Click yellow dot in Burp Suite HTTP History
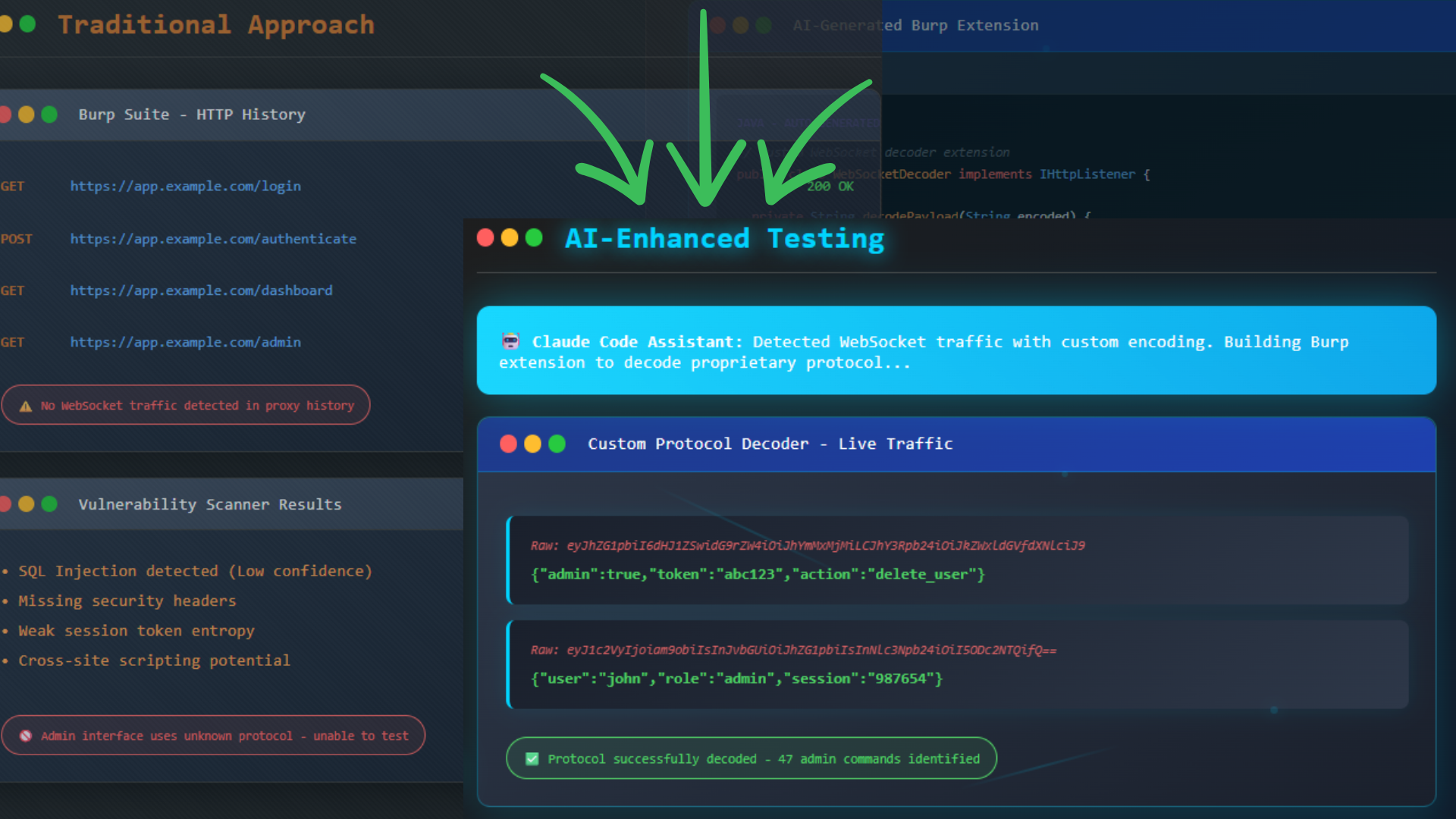Image resolution: width=1456 pixels, height=819 pixels. (27, 115)
